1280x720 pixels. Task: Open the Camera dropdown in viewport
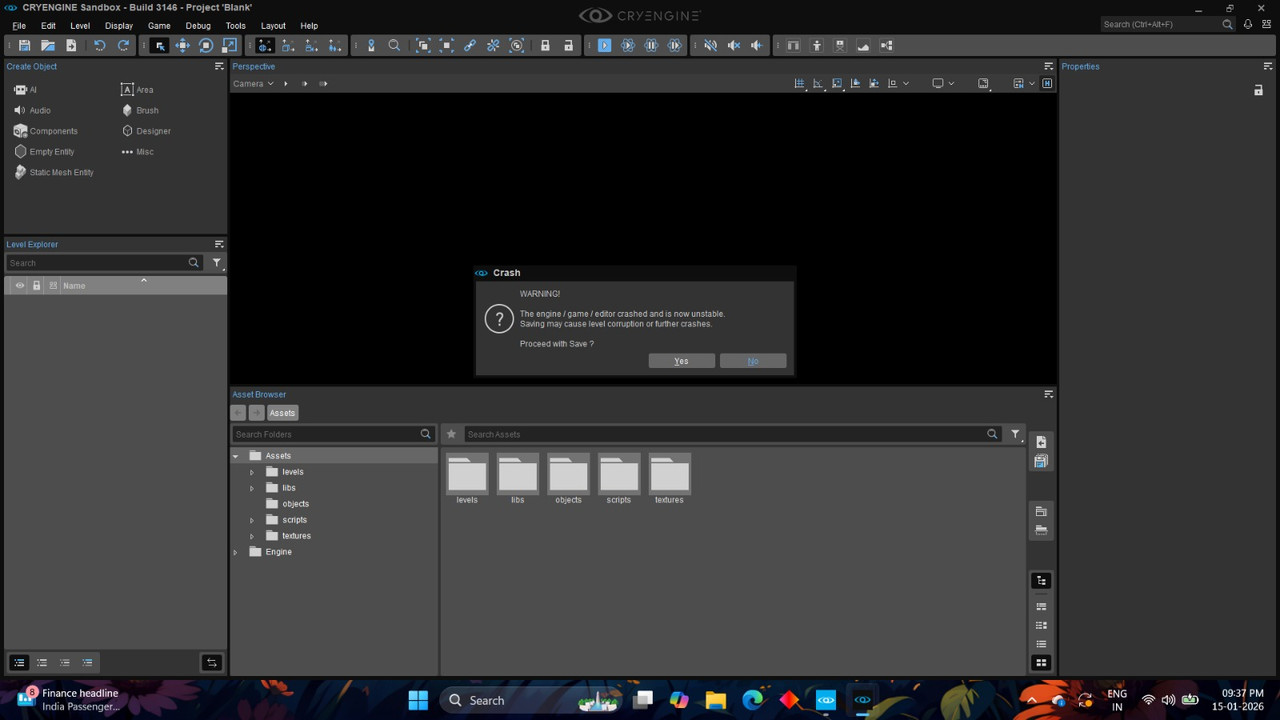(x=253, y=84)
